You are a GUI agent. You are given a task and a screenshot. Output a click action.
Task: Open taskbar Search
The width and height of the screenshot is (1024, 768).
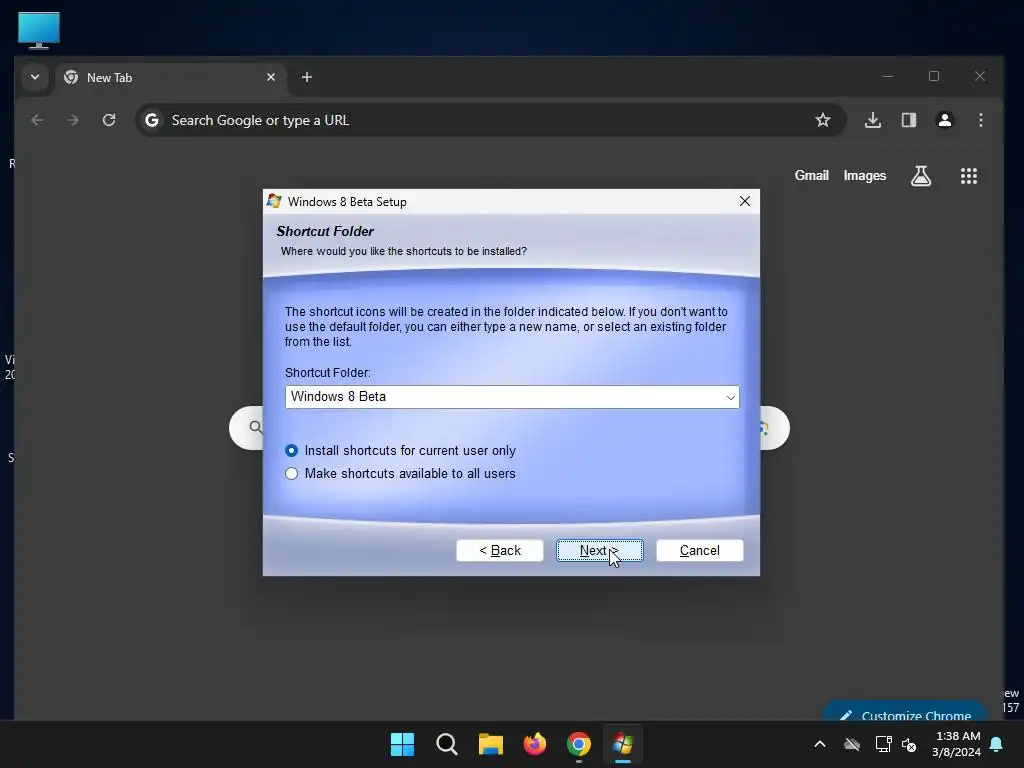[447, 744]
